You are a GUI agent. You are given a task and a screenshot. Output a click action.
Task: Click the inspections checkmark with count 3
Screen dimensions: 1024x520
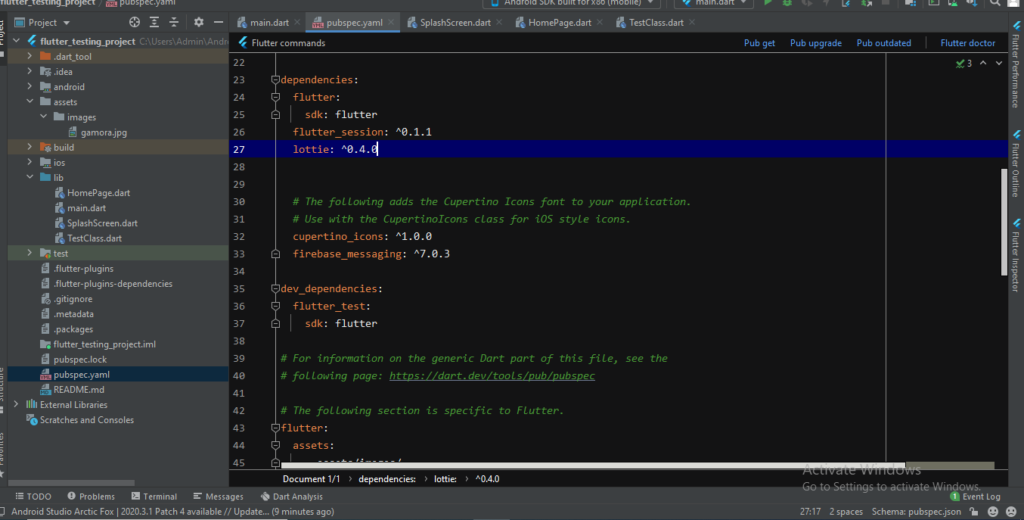coord(963,63)
